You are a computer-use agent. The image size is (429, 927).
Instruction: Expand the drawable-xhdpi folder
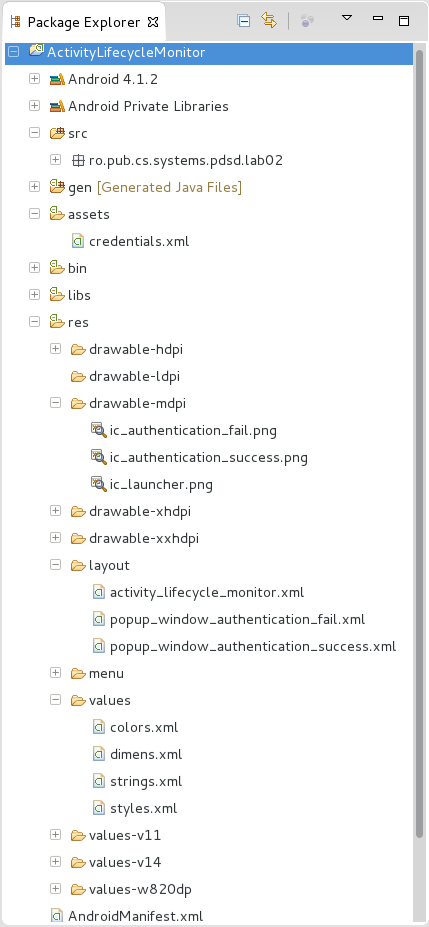tap(56, 511)
